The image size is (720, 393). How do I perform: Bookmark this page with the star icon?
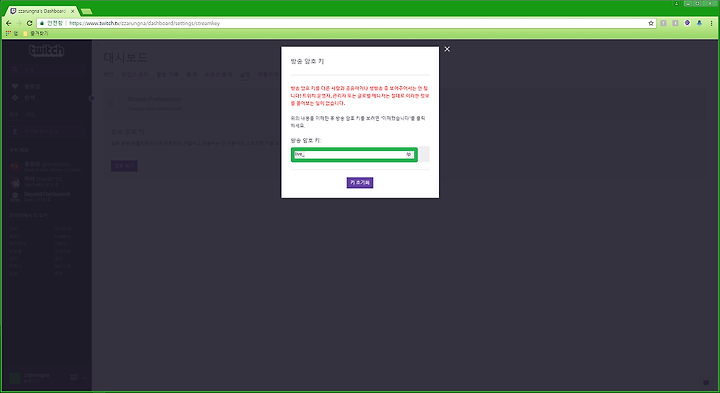[x=651, y=23]
